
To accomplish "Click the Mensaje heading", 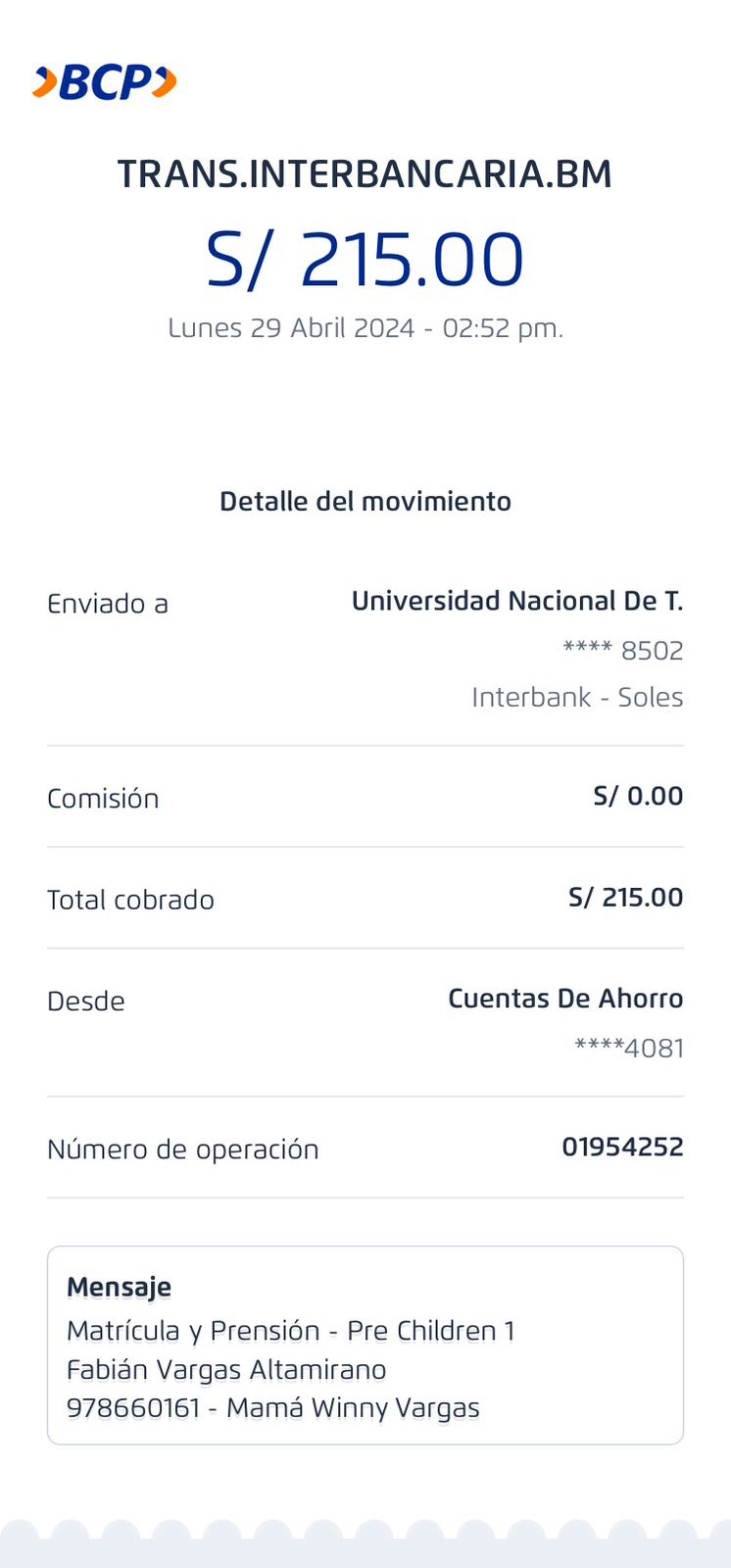I will point(119,1287).
